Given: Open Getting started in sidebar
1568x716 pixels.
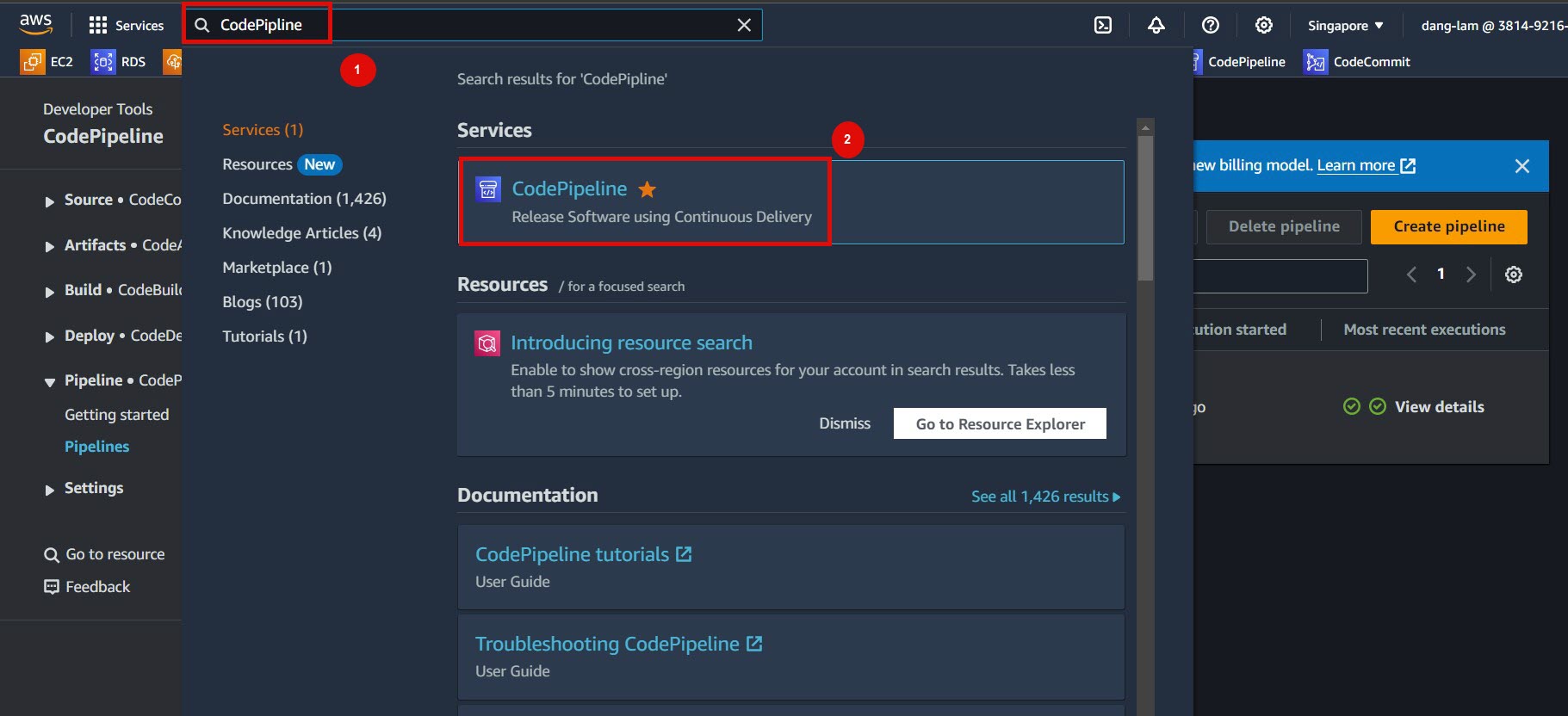Looking at the screenshot, I should pos(116,415).
